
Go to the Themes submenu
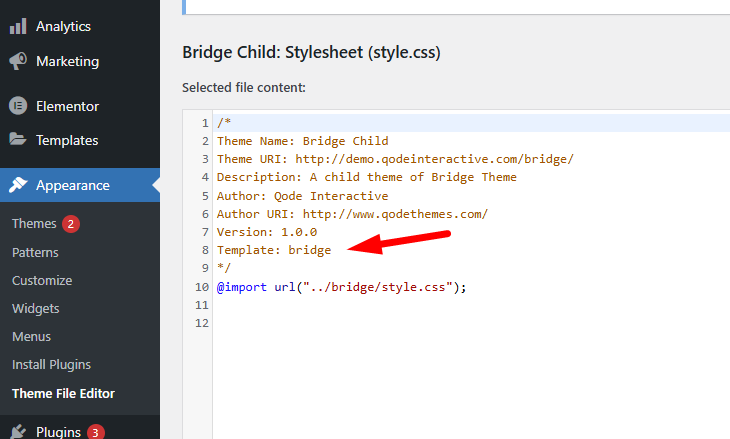34,224
